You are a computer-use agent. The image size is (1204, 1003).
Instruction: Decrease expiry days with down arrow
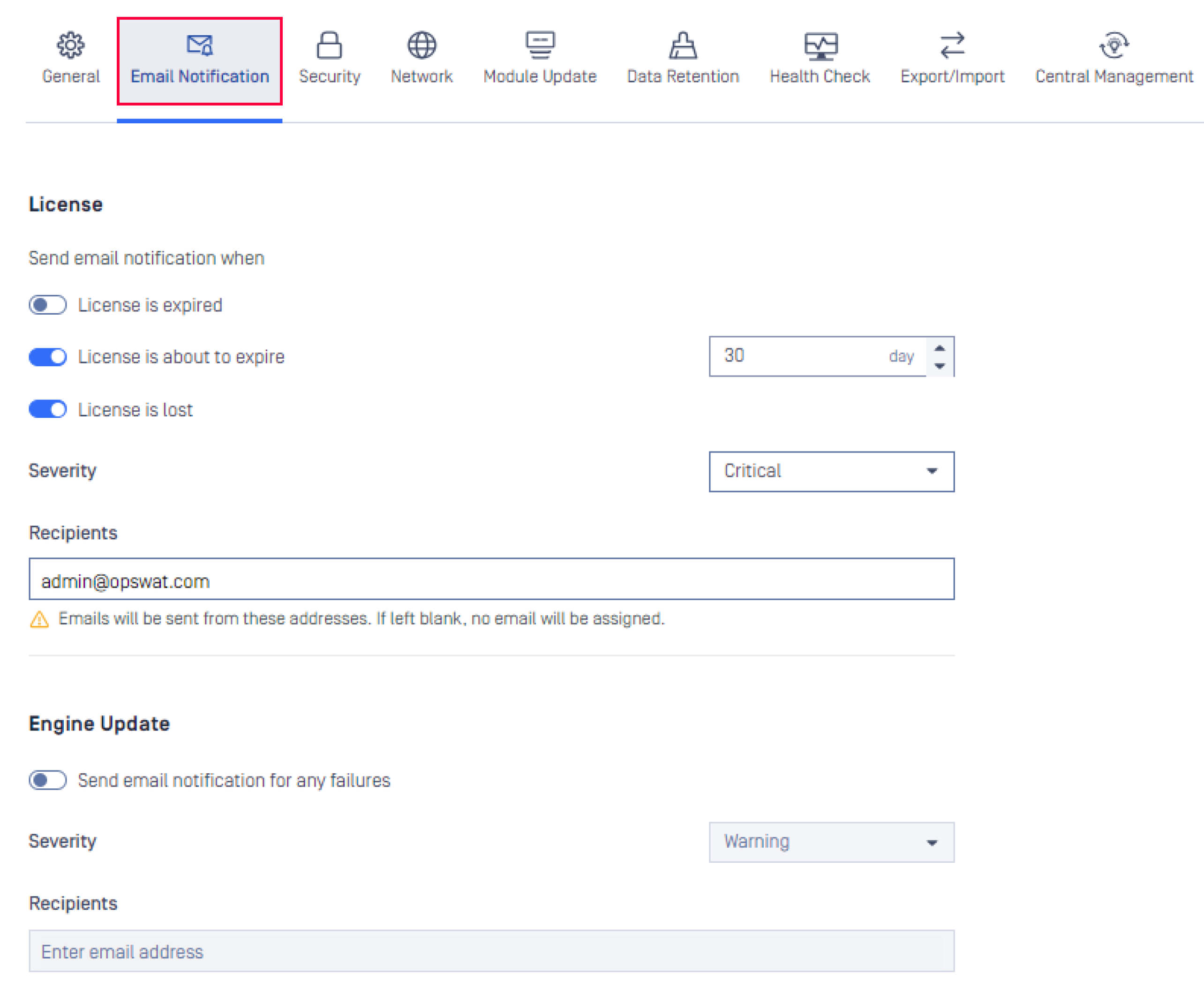pyautogui.click(x=939, y=366)
